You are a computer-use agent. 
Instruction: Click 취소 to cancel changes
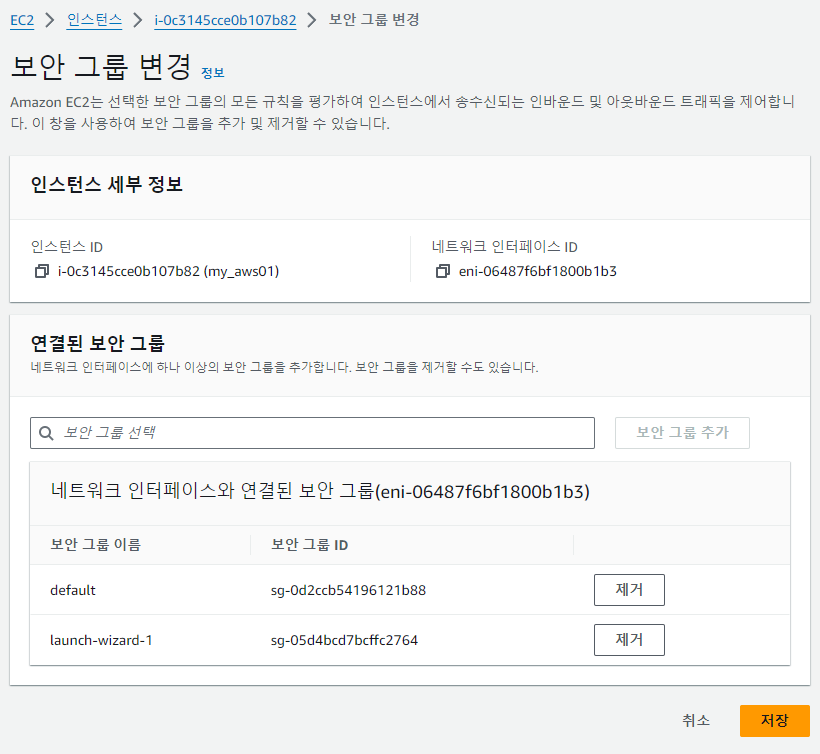tap(696, 721)
